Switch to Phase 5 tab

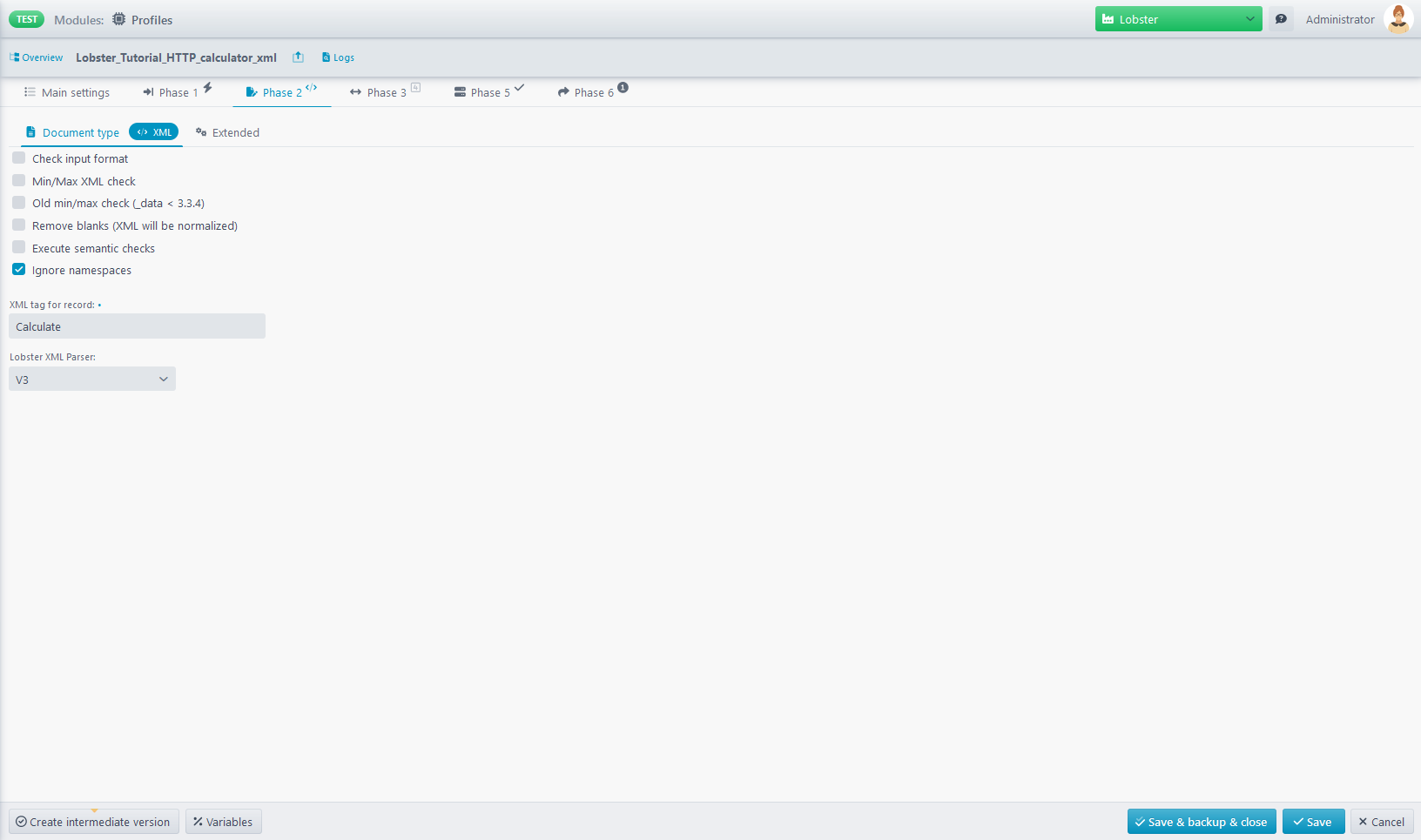coord(489,92)
